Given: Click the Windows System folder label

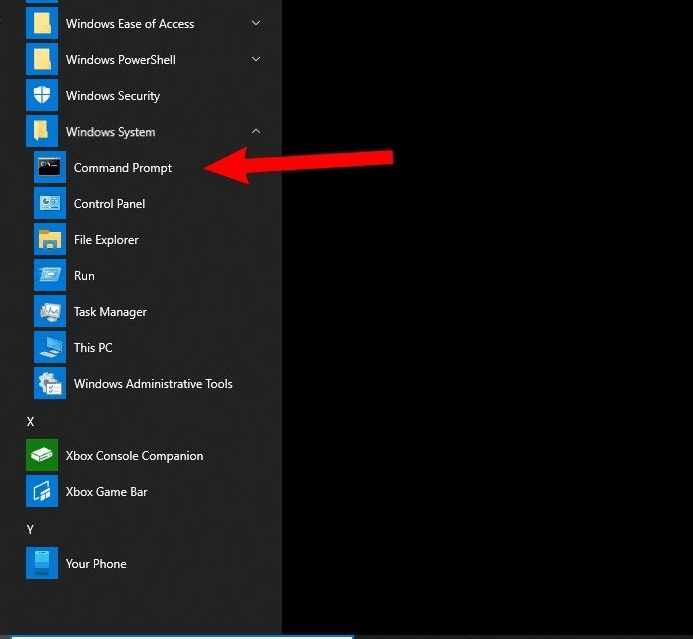Looking at the screenshot, I should click(x=110, y=132).
